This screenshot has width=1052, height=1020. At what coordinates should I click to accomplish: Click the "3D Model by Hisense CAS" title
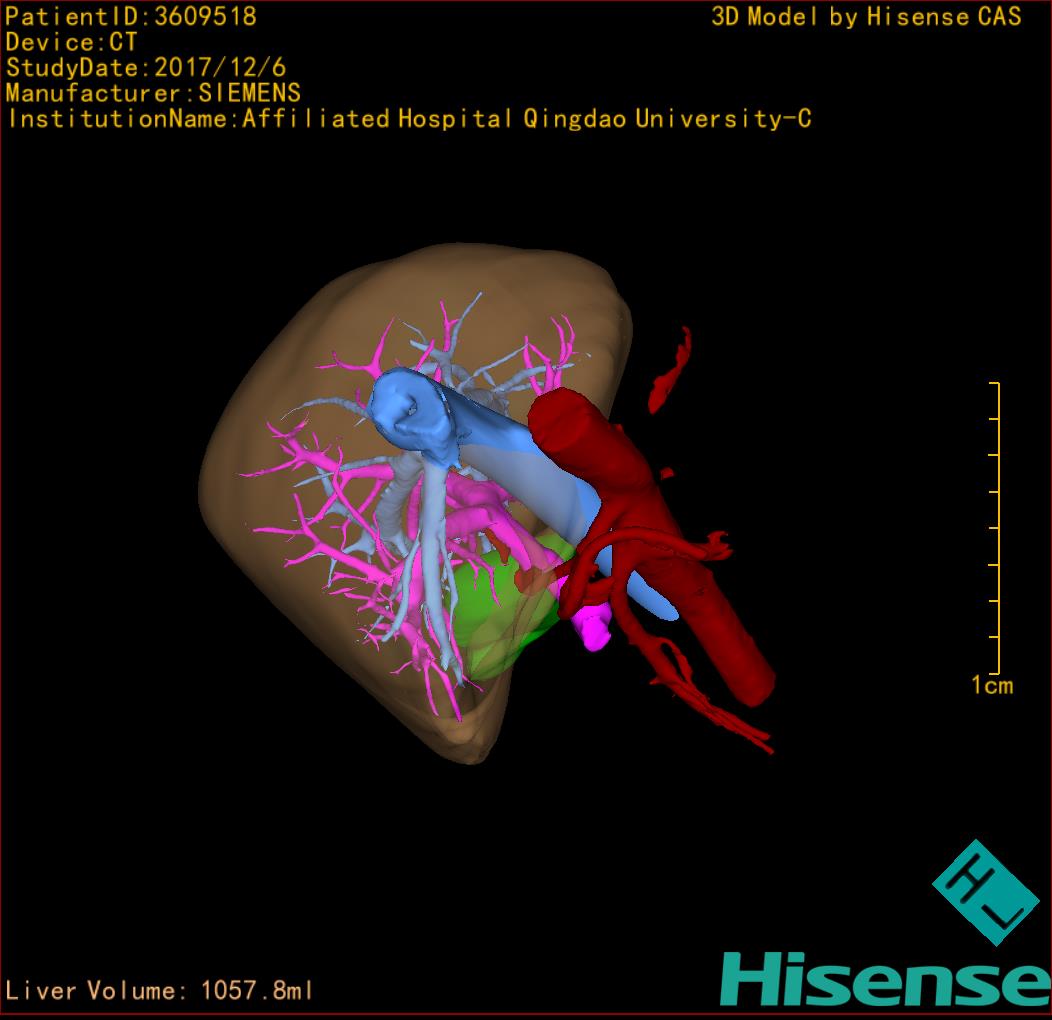click(x=866, y=17)
